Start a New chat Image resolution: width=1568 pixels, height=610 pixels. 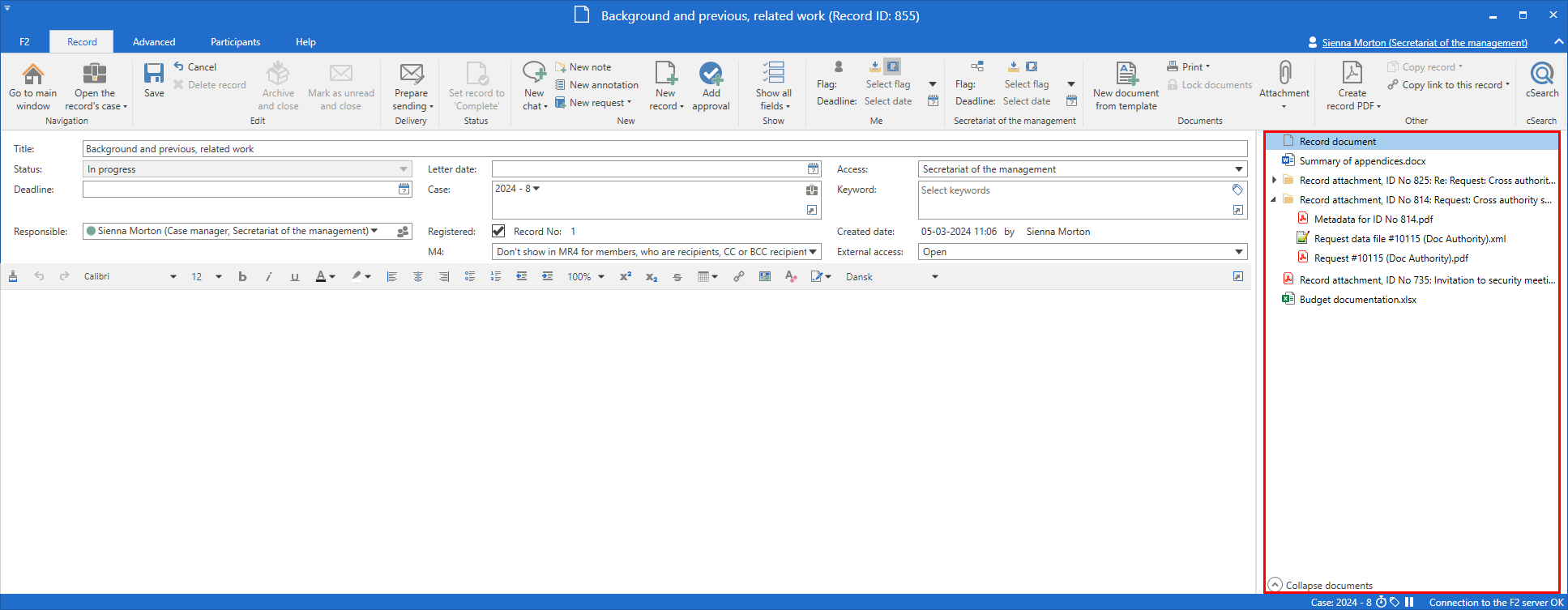point(534,87)
